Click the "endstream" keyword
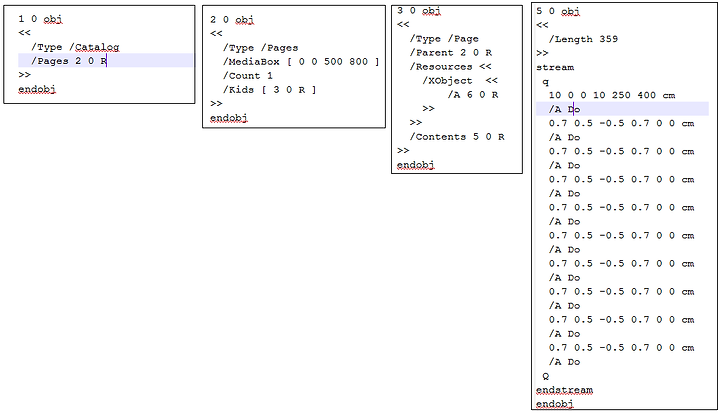720x415 pixels. click(564, 390)
